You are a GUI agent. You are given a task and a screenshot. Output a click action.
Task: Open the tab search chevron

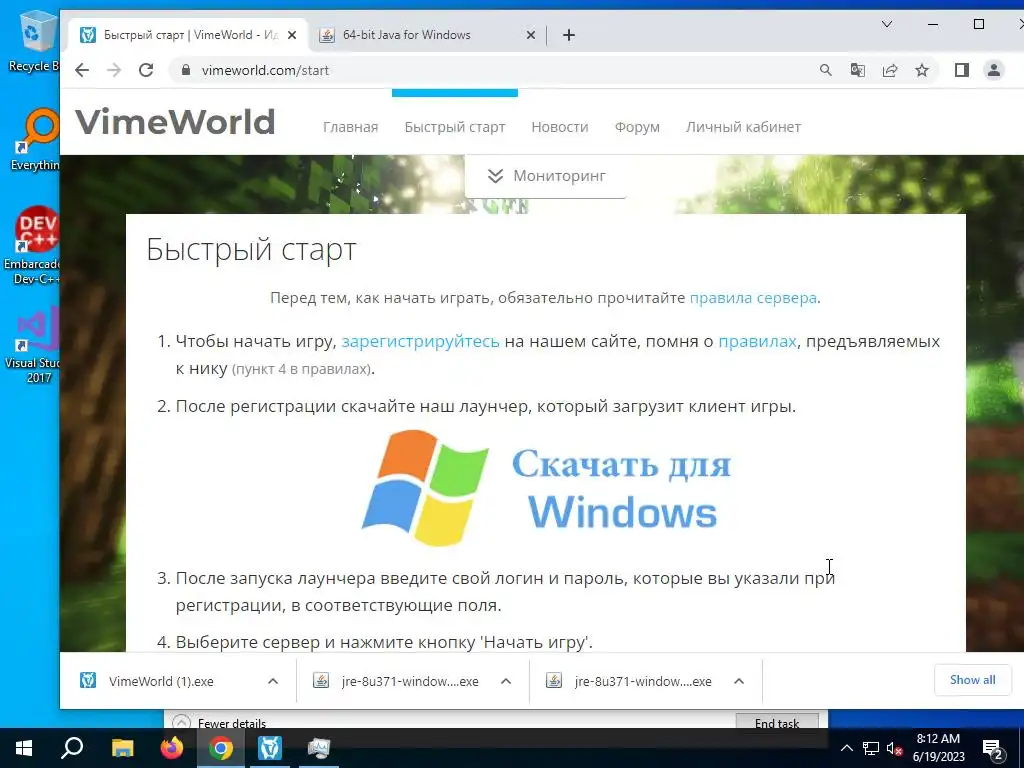(887, 24)
